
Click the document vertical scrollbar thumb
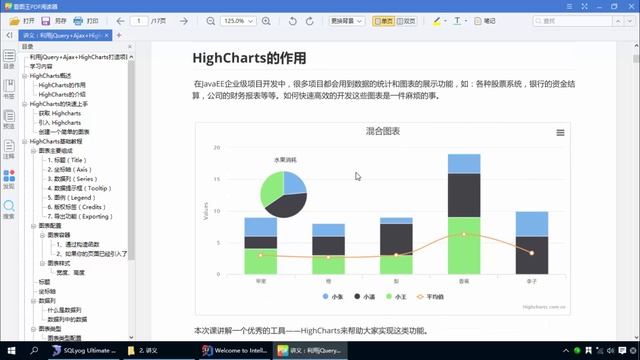[636, 58]
